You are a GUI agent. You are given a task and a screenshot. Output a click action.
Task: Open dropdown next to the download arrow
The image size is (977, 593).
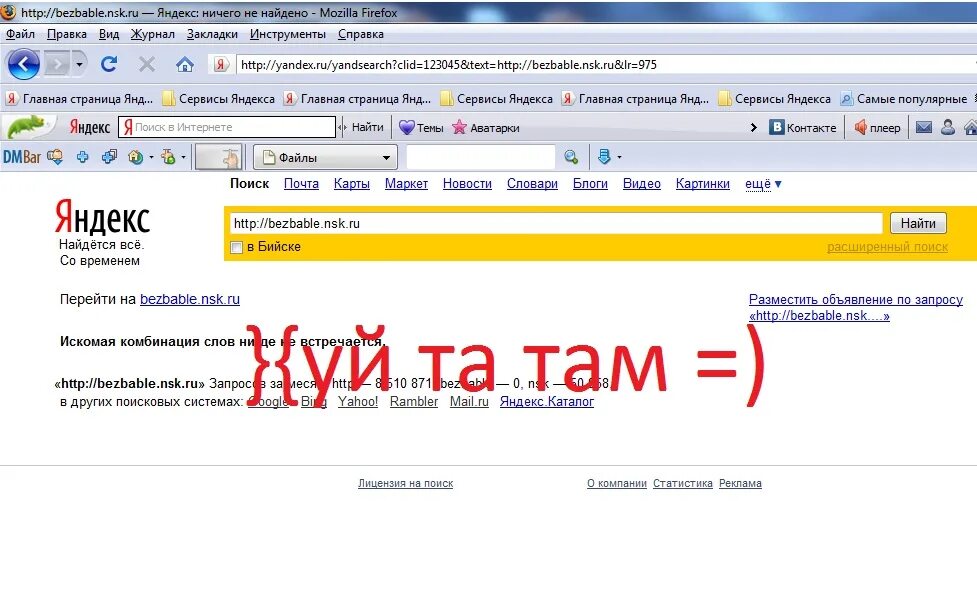pos(619,158)
